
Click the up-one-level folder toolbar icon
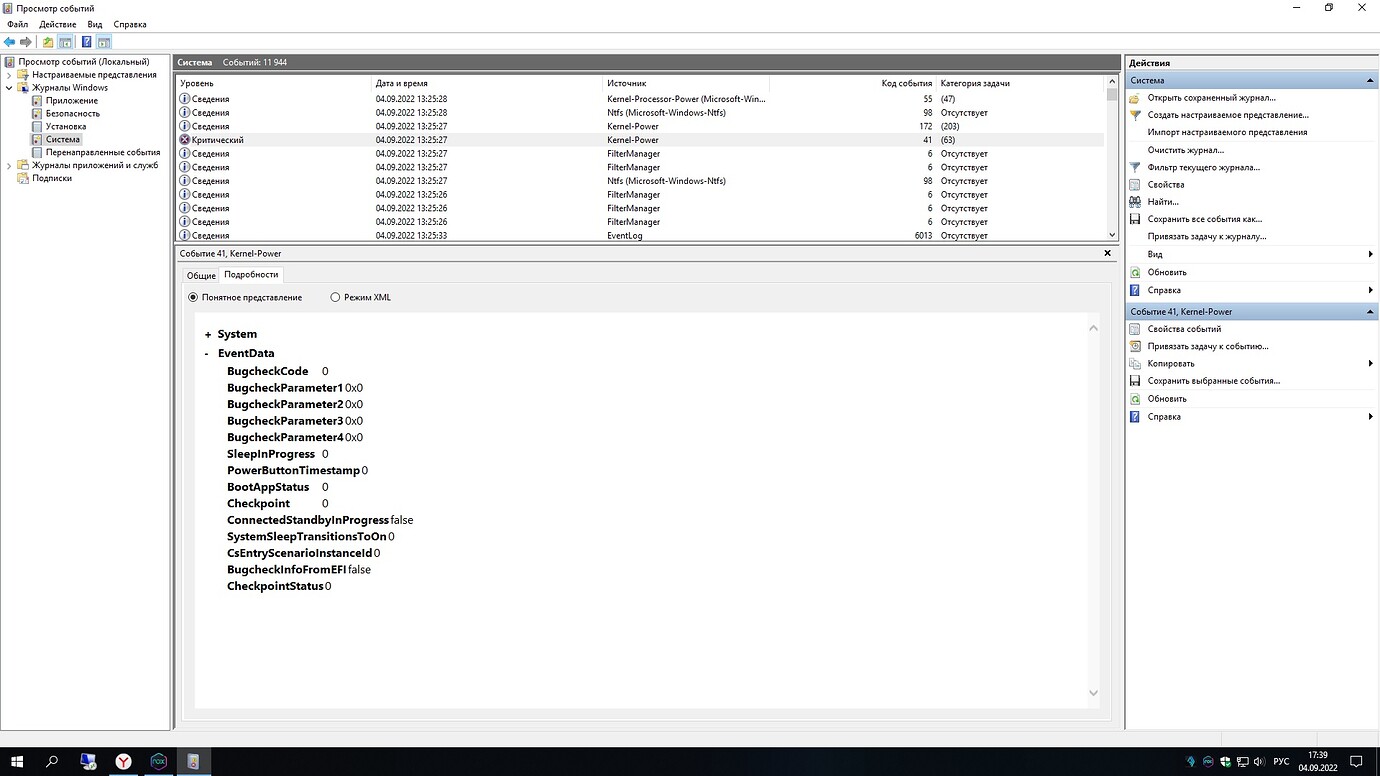pyautogui.click(x=47, y=42)
